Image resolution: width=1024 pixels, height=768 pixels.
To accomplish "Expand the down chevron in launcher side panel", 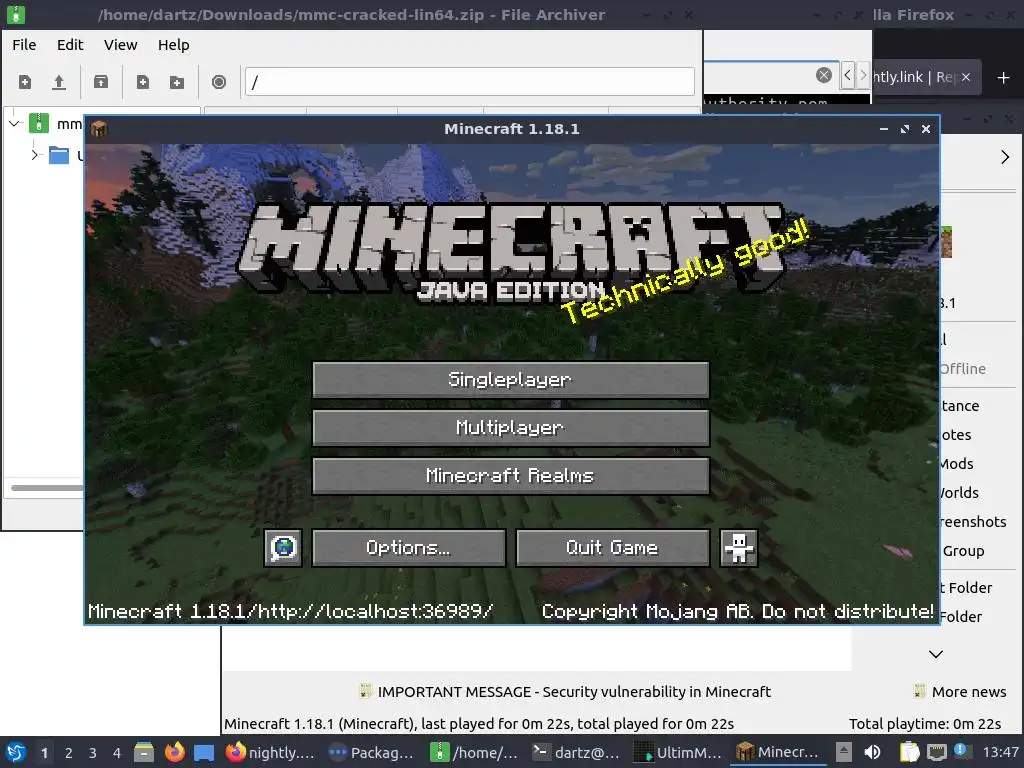I will tap(936, 654).
